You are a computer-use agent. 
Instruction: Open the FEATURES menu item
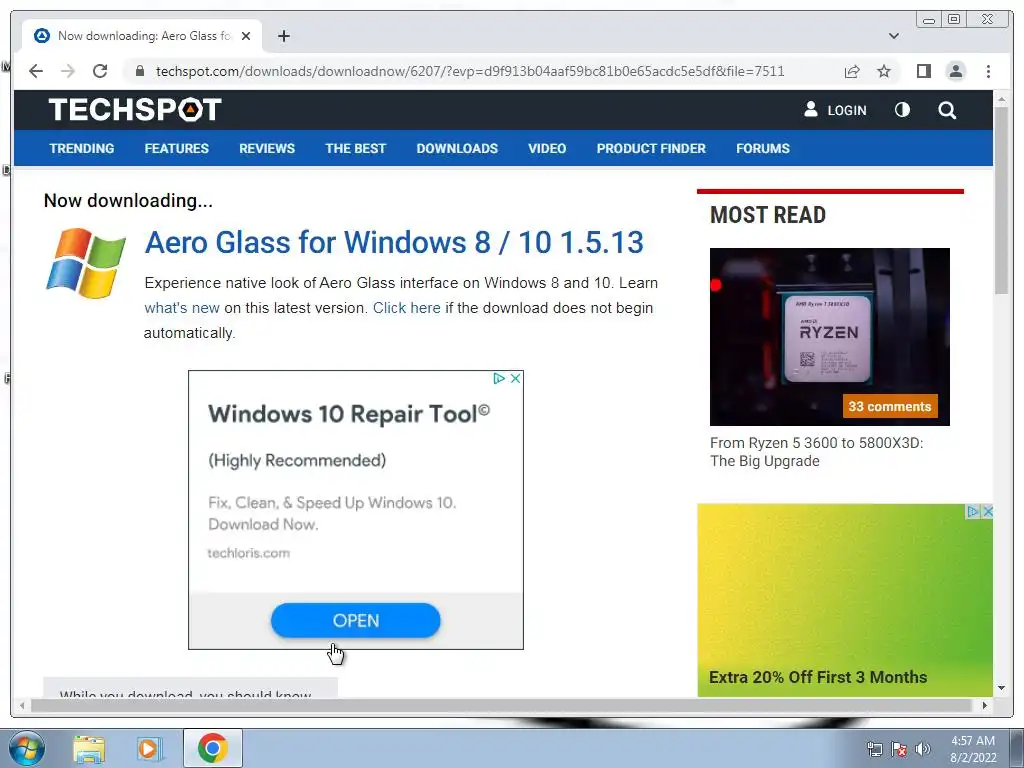176,148
